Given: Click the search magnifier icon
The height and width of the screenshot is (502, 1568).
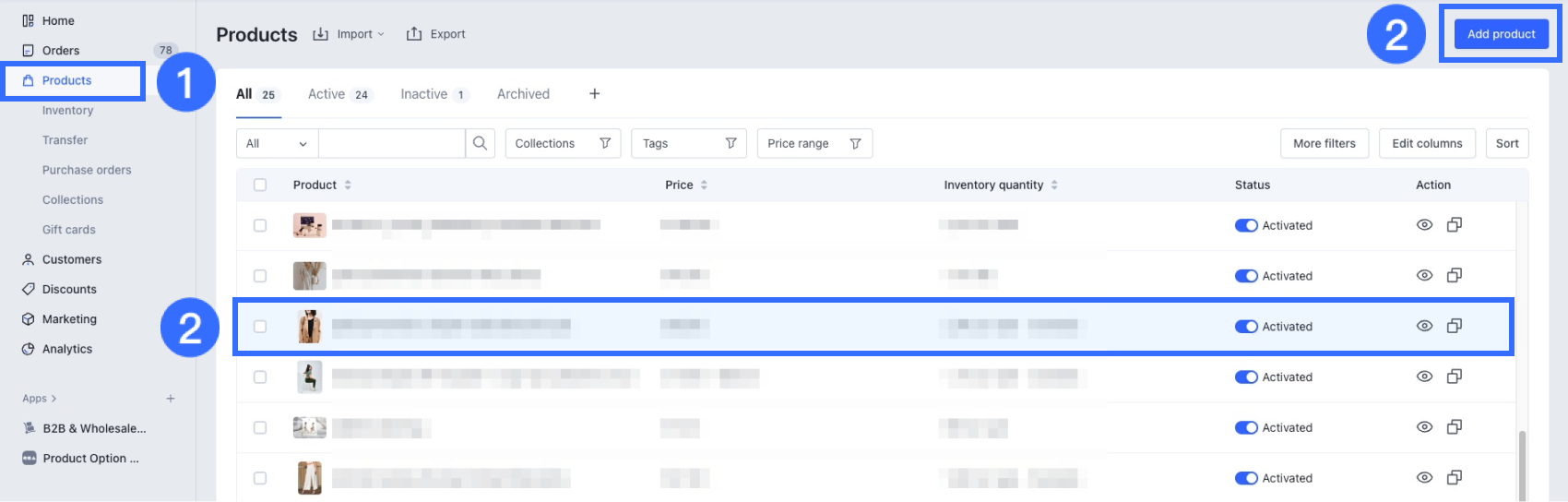Looking at the screenshot, I should 480,143.
